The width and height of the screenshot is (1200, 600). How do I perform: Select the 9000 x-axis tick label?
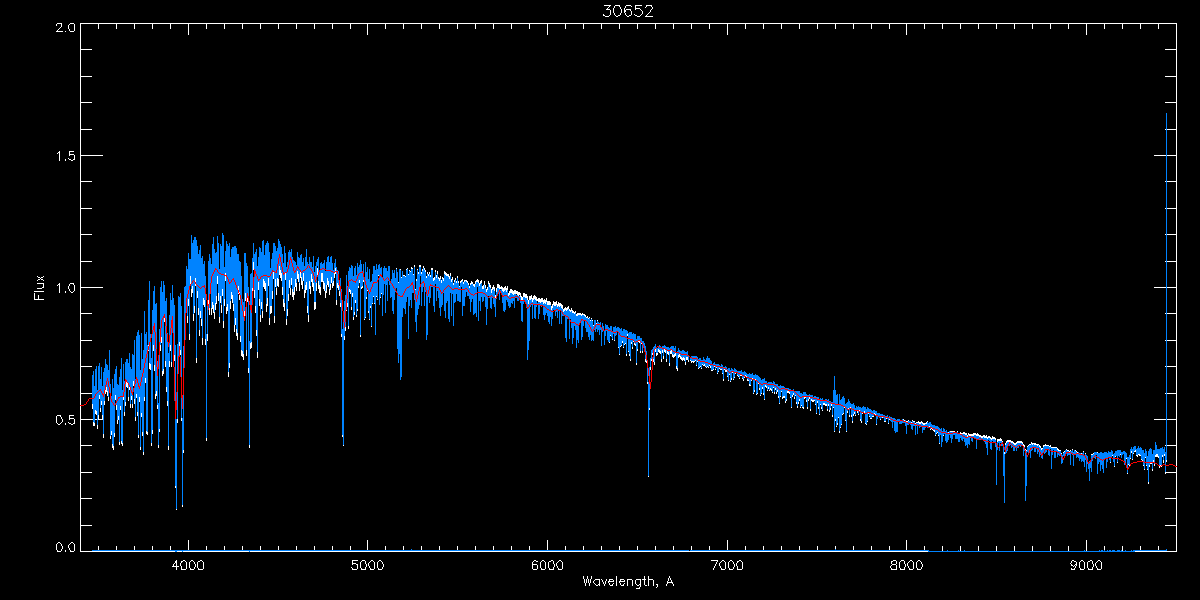(x=1086, y=564)
